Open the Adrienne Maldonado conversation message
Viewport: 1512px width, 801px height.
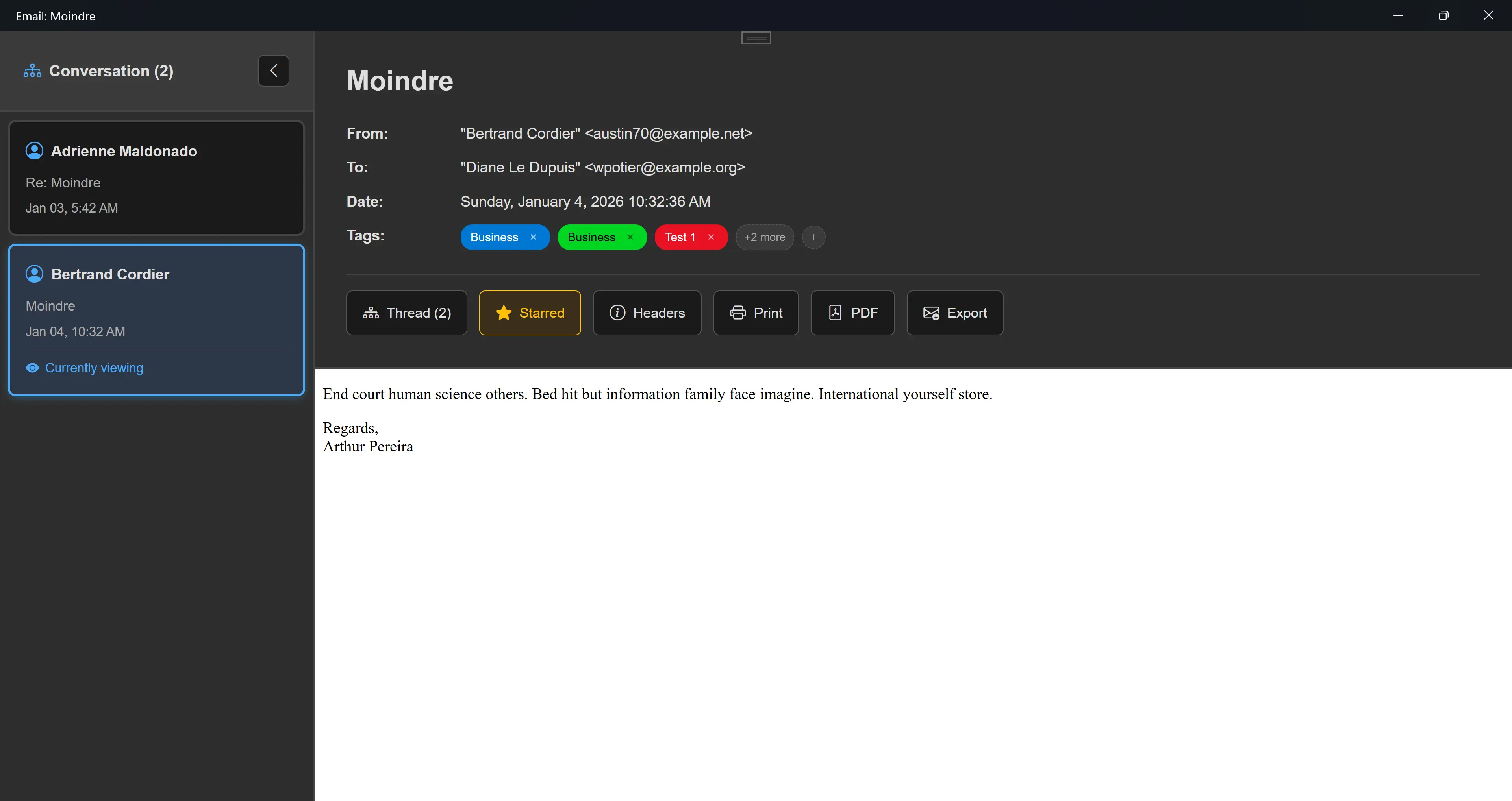coord(156,178)
